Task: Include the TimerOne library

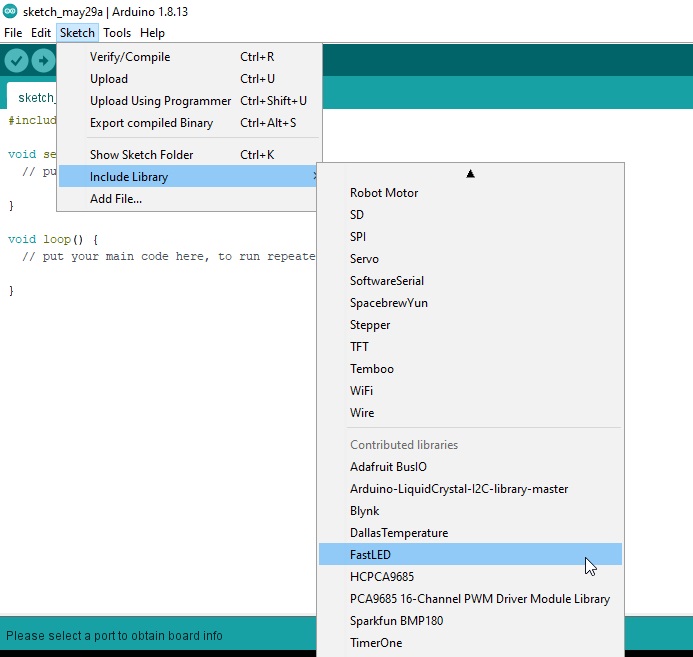Action: tap(470, 643)
